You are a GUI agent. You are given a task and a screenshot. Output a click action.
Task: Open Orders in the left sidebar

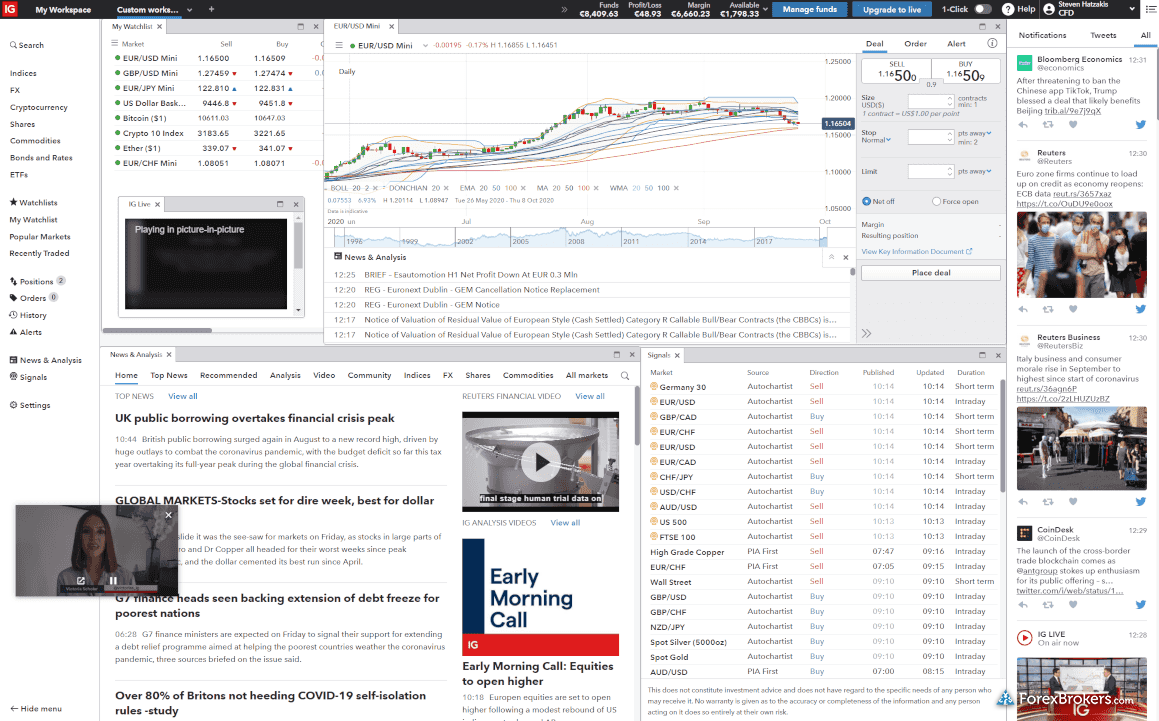tap(33, 298)
